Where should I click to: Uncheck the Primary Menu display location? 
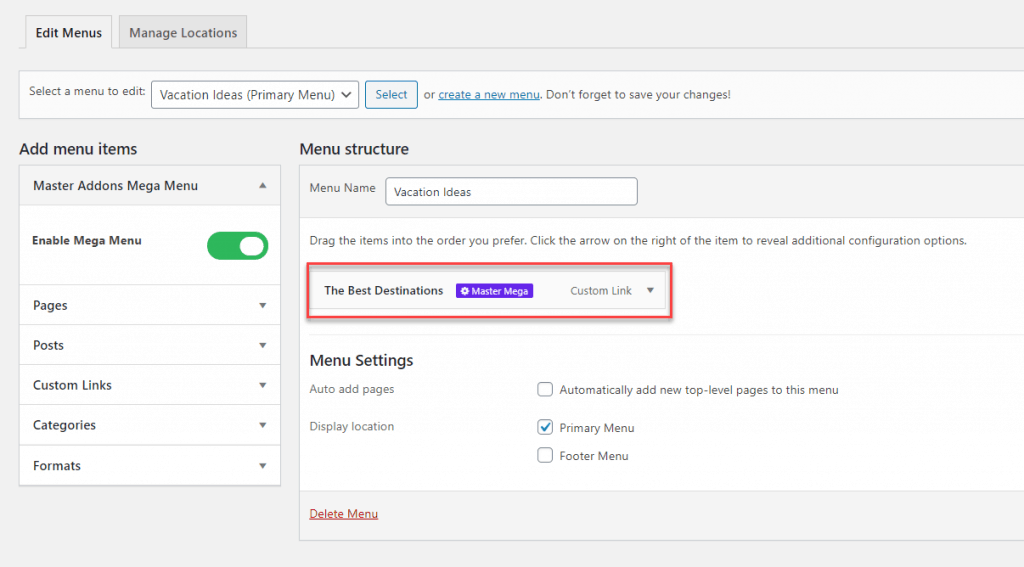(x=545, y=428)
